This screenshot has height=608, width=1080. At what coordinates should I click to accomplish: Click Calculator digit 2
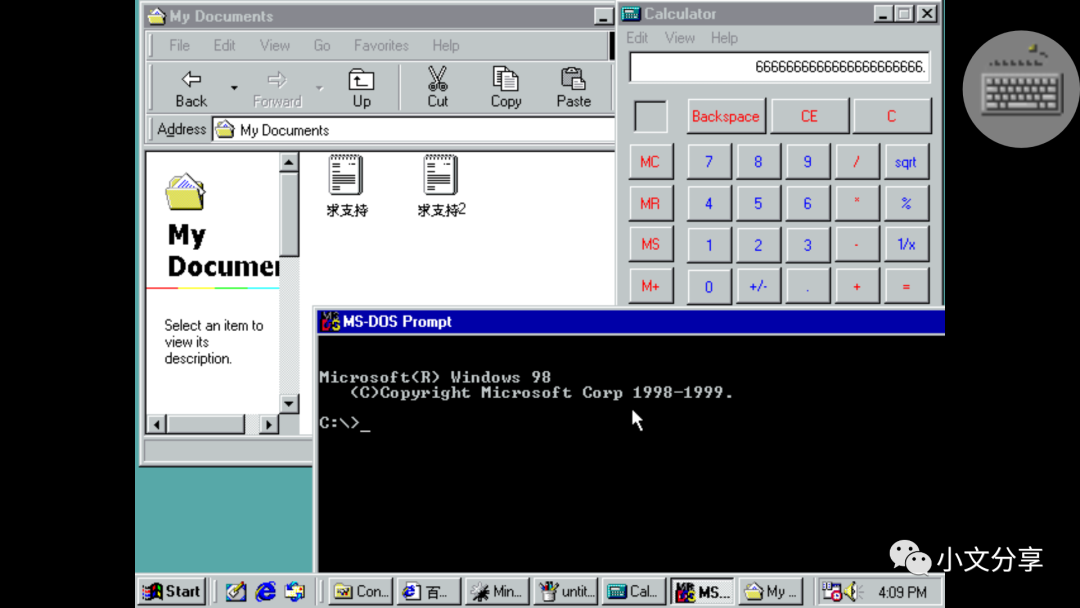click(x=758, y=244)
